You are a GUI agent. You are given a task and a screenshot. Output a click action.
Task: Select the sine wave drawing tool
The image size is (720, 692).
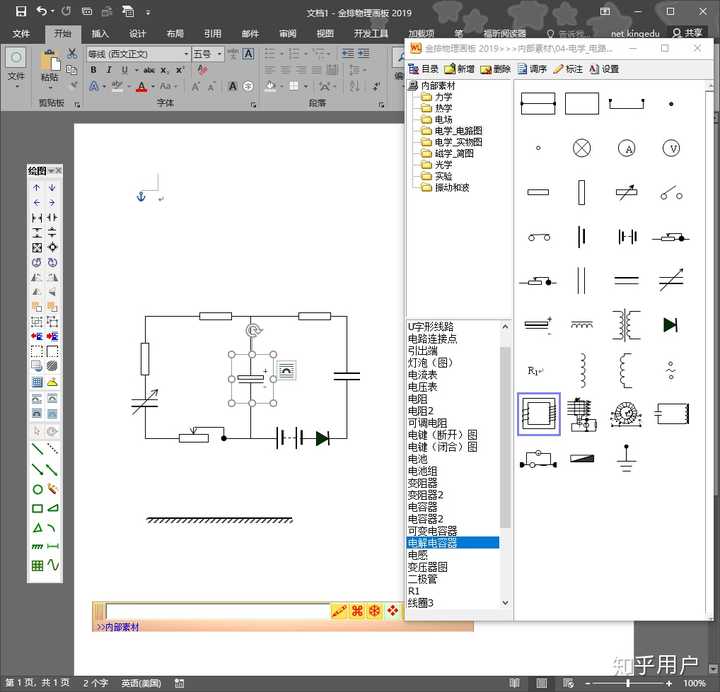coord(53,564)
